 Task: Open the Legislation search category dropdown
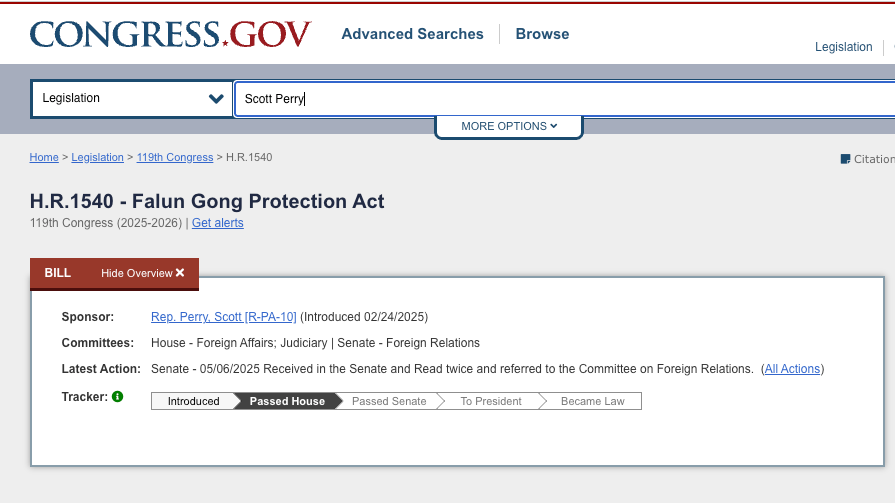point(132,99)
